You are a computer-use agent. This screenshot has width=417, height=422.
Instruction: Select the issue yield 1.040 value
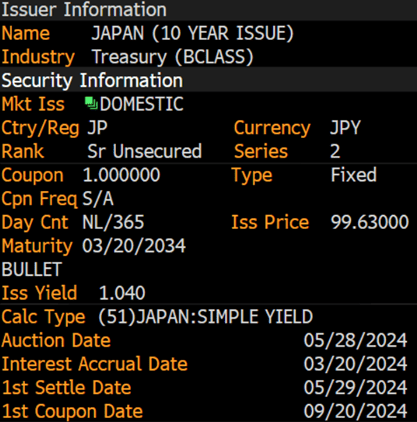tap(122, 293)
